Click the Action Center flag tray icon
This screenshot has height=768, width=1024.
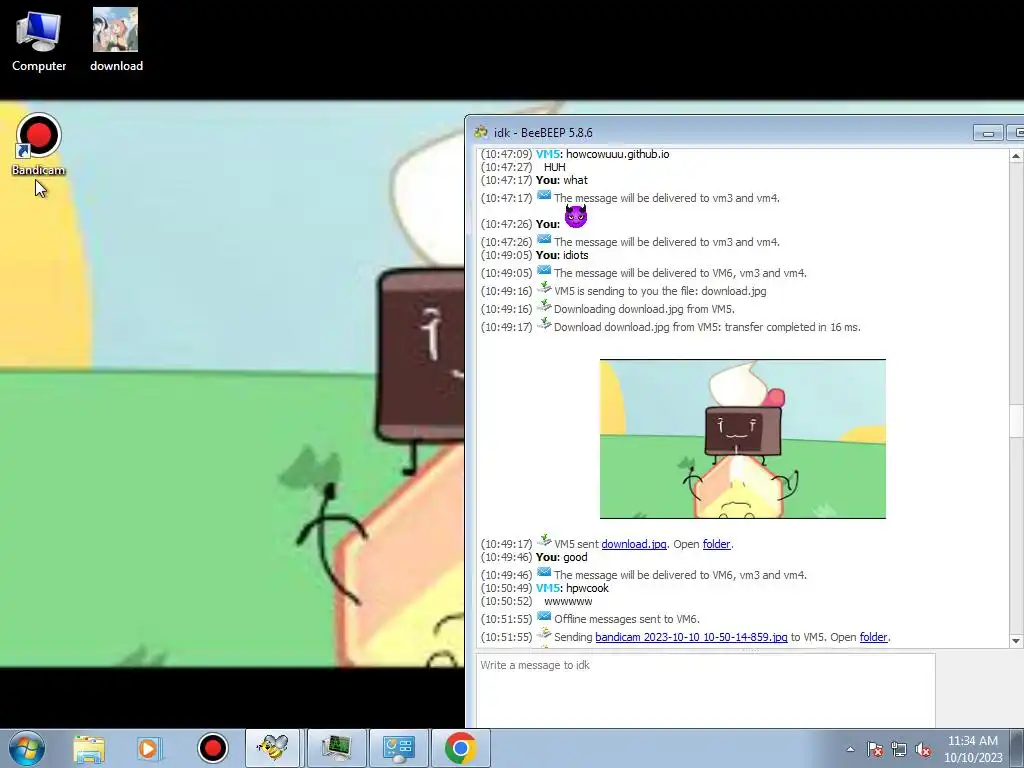point(874,749)
